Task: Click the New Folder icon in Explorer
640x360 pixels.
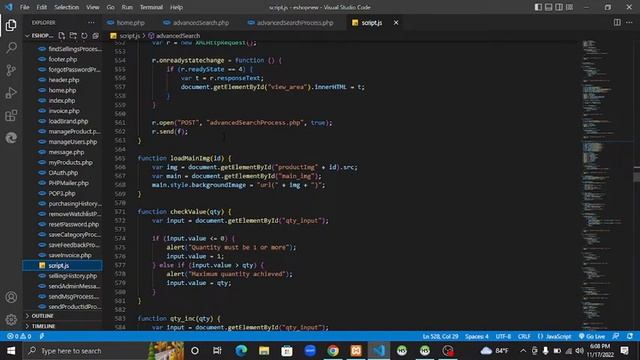Action: pos(73,36)
